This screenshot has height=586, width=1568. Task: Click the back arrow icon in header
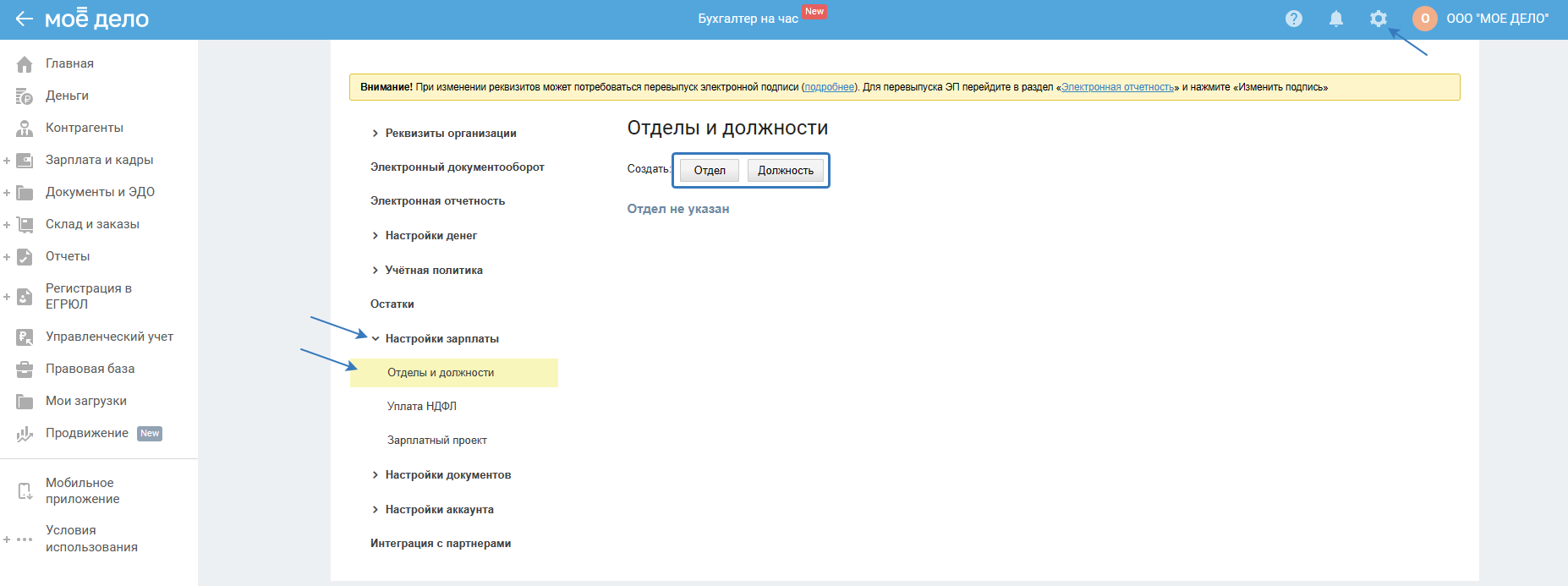coord(24,19)
